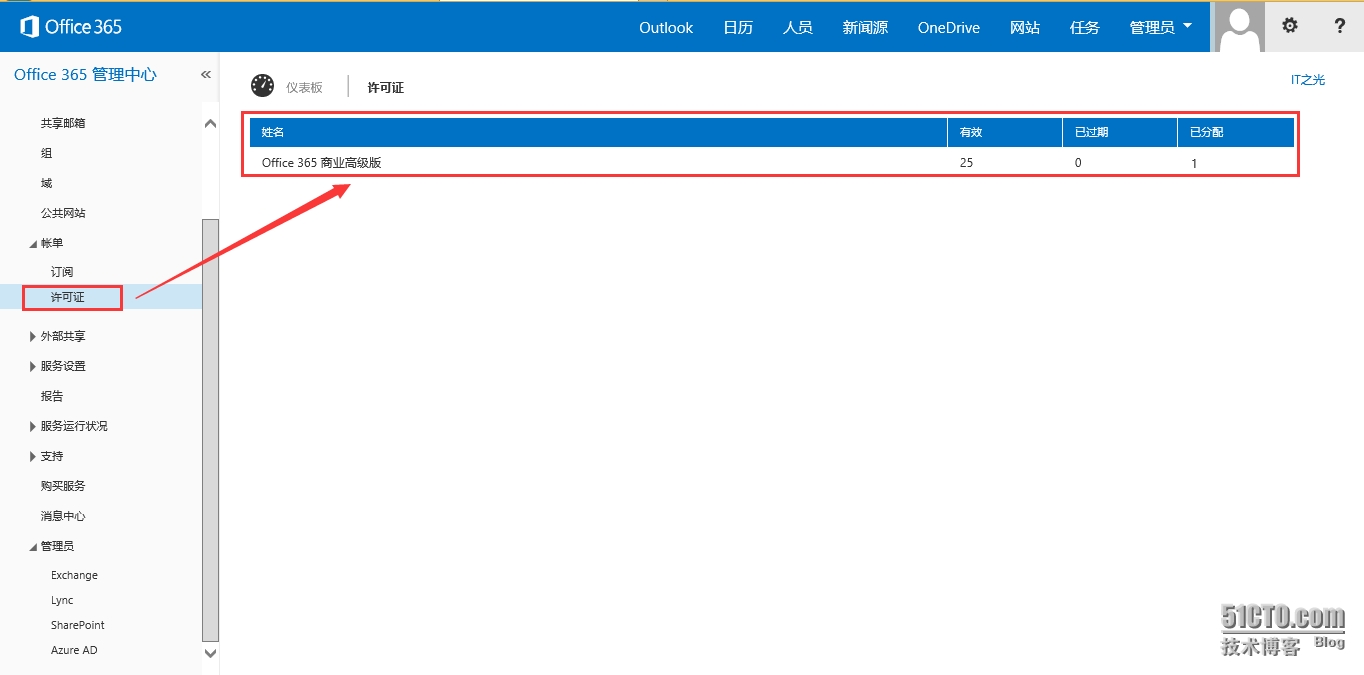
Task: Collapse the sidebar with double chevron
Action: click(x=206, y=75)
